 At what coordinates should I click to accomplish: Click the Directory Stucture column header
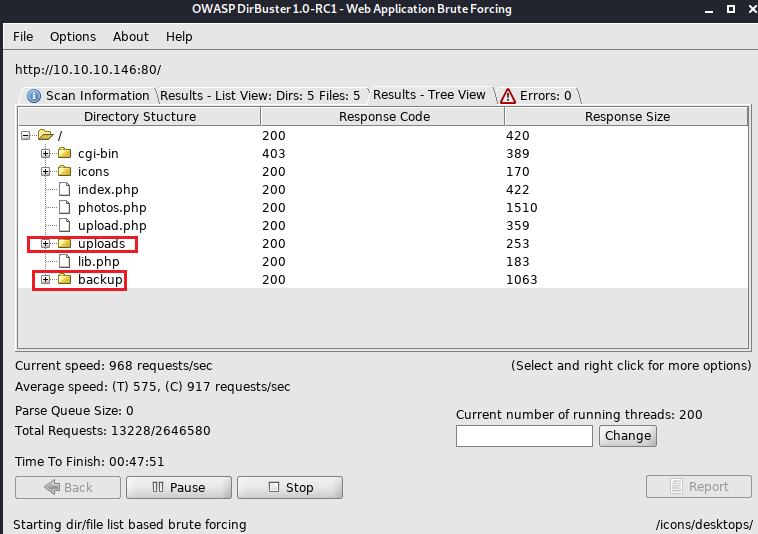pos(140,116)
